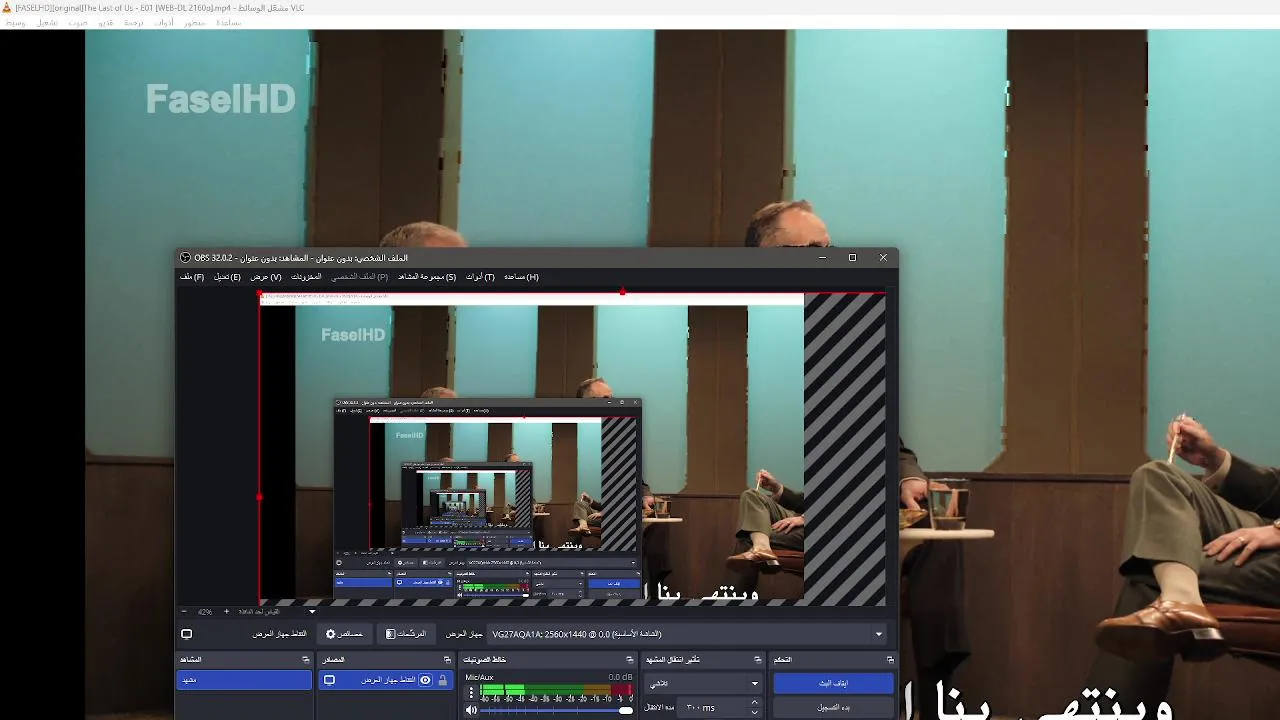Viewport: 1280px width, 720px height.
Task: Select the scene item in the Scenes list
Action: click(x=245, y=680)
